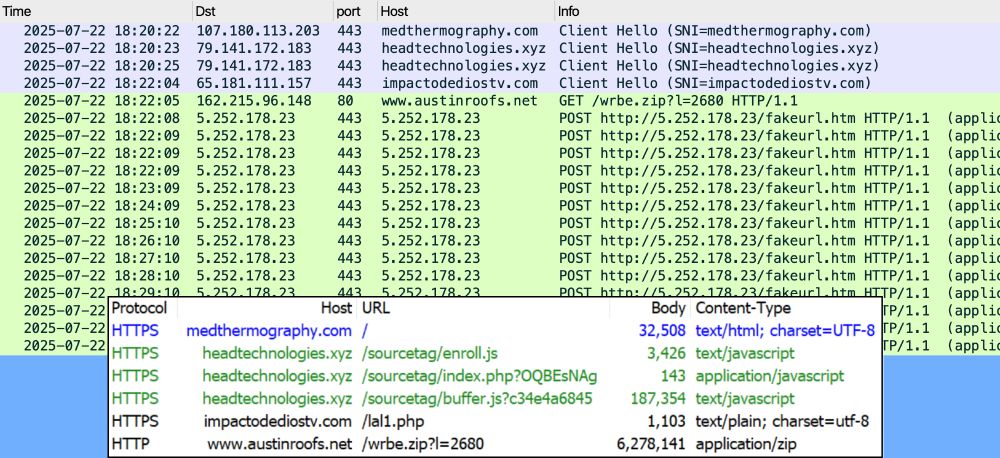Click the port 80 cell
The width and height of the screenshot is (1000, 458).
[345, 101]
